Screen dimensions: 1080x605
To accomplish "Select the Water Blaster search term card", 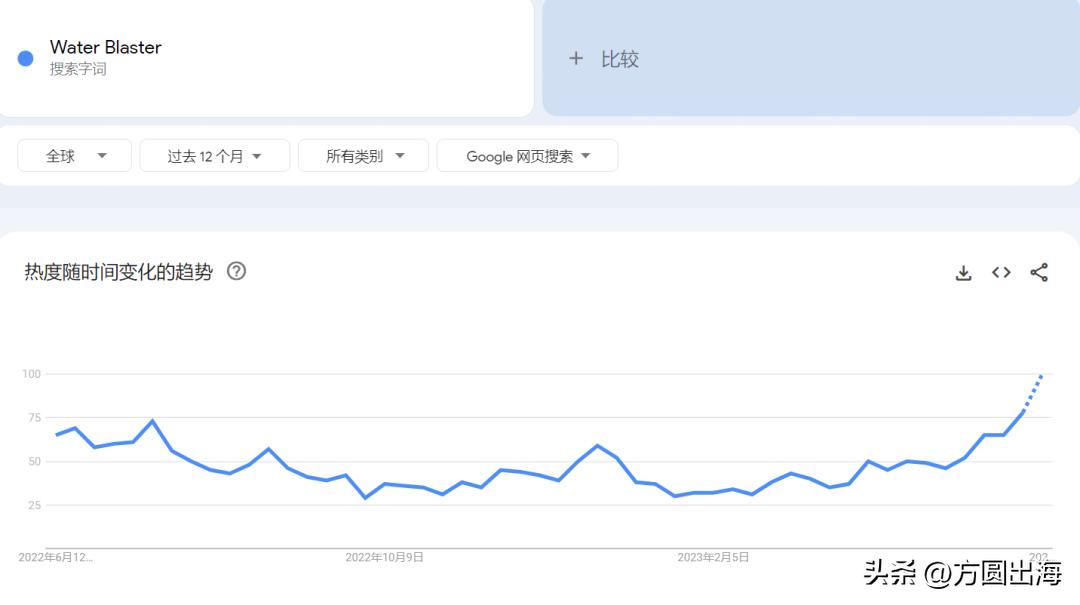I will pos(267,58).
